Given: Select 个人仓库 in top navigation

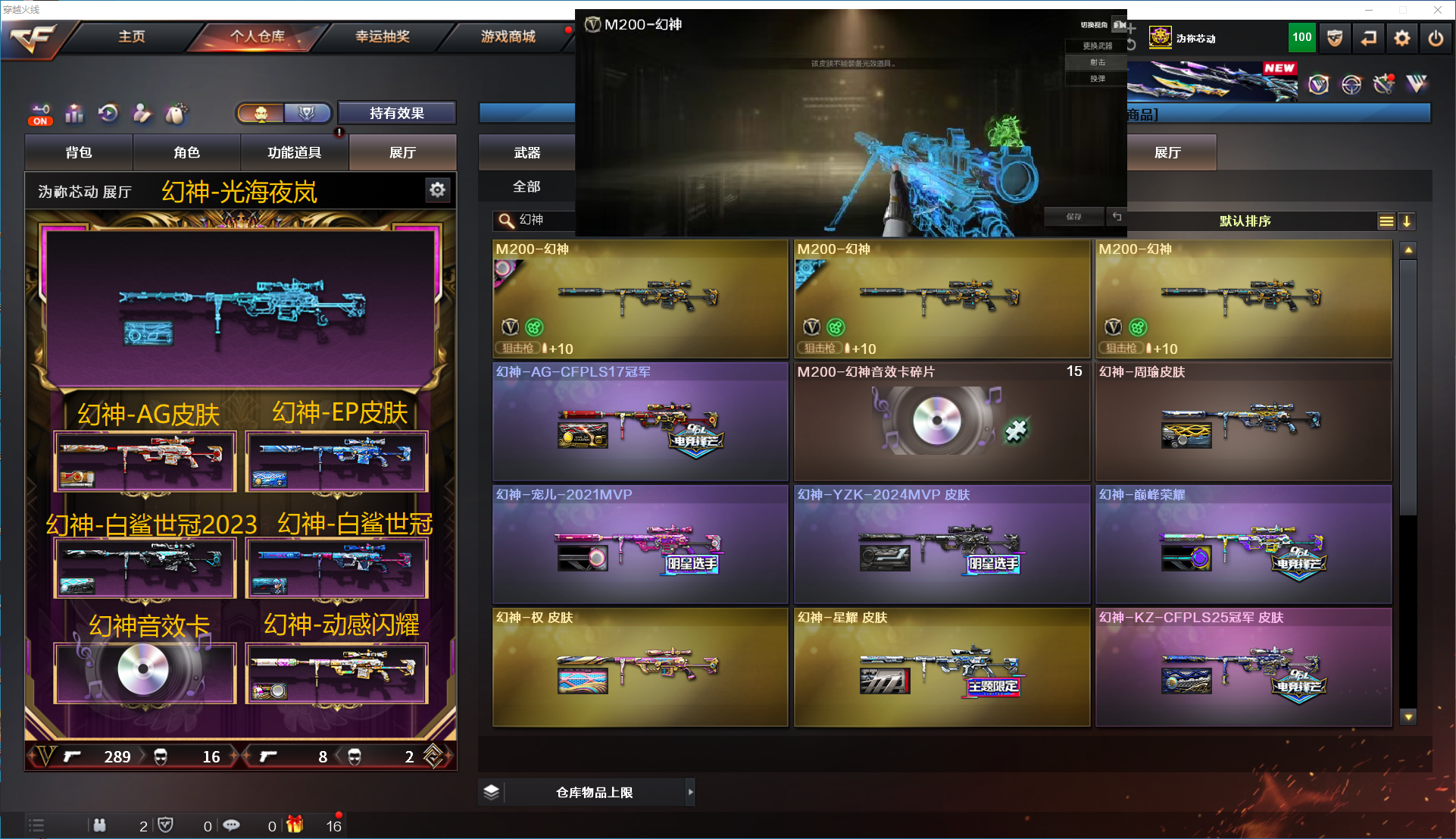Looking at the screenshot, I should (x=258, y=36).
